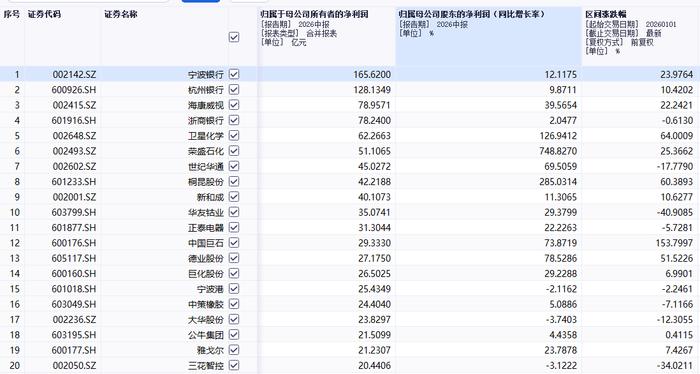
Task: Toggle checkbox for 中国巨石
Action: [x=234, y=243]
